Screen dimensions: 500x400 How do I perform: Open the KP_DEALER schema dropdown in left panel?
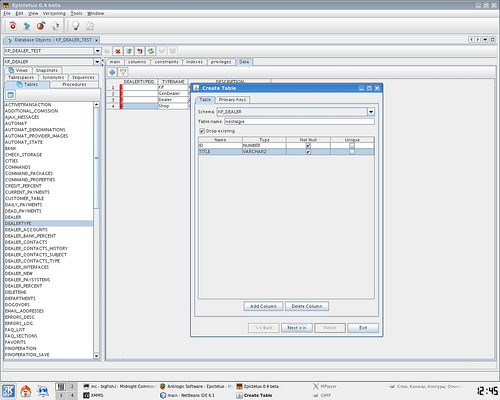97,62
